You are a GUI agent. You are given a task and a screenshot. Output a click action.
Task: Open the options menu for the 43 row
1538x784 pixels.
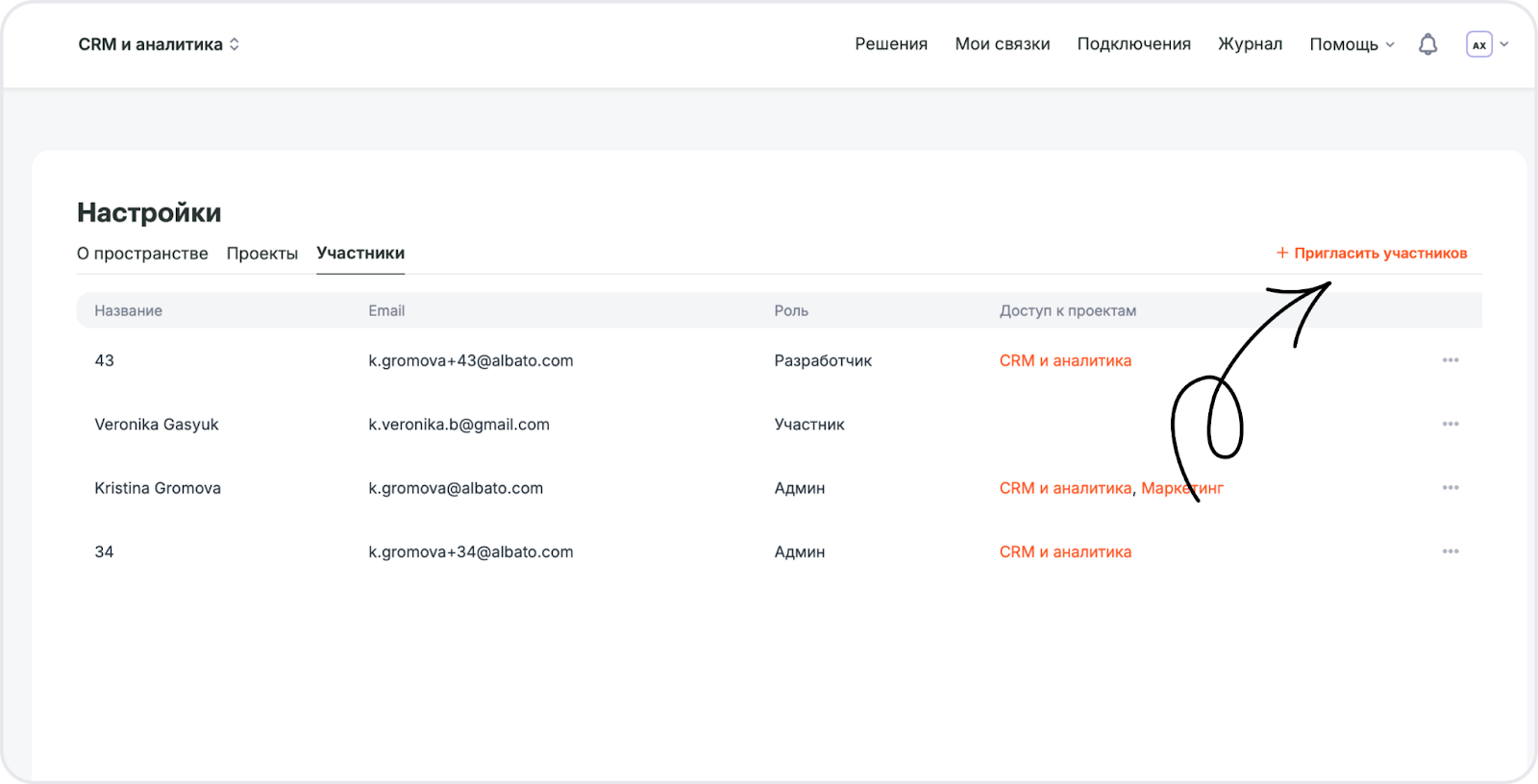pos(1451,360)
